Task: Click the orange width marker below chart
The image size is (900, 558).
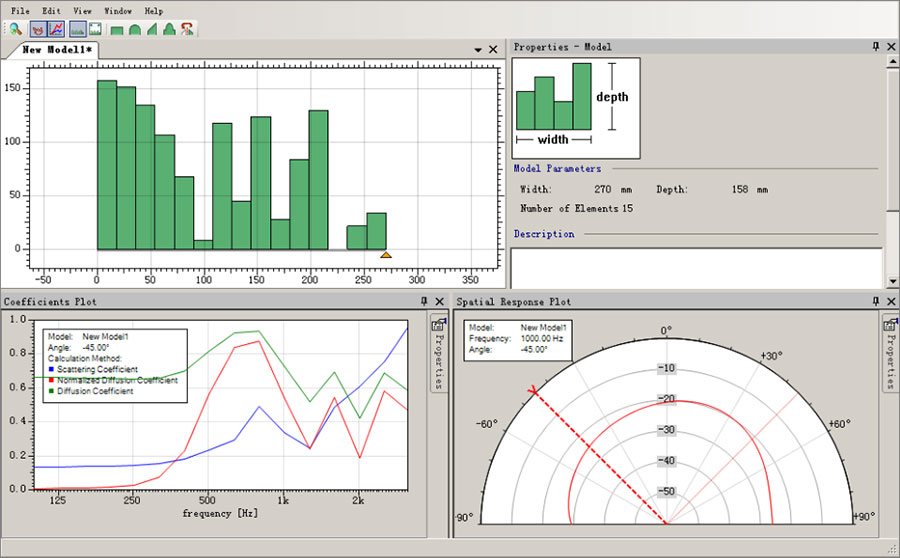Action: (386, 255)
